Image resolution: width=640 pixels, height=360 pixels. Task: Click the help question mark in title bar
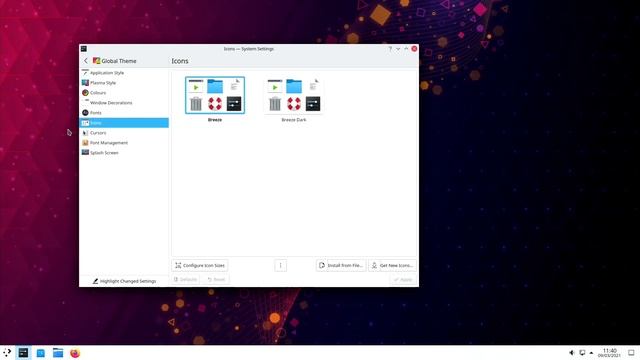coord(390,49)
